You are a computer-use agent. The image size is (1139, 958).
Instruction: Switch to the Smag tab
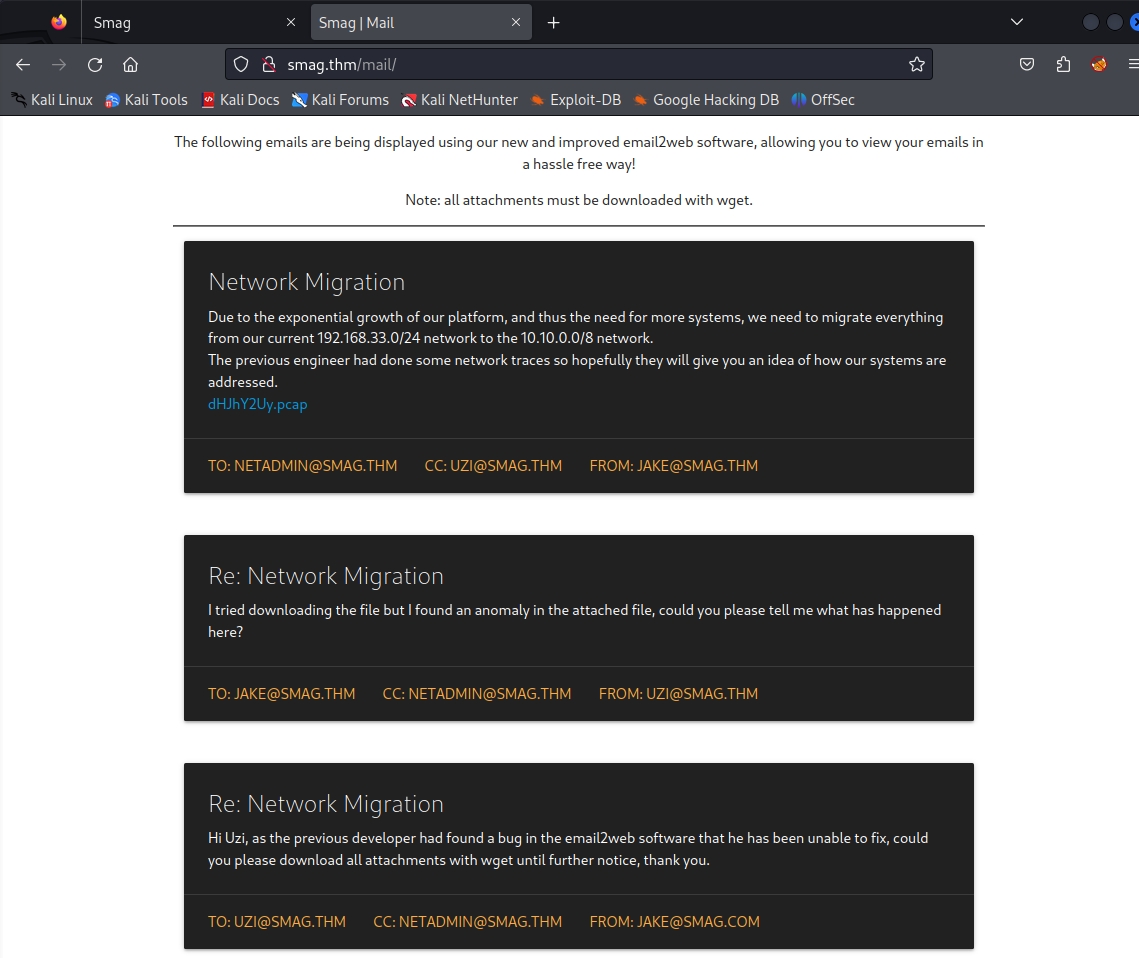pyautogui.click(x=180, y=22)
